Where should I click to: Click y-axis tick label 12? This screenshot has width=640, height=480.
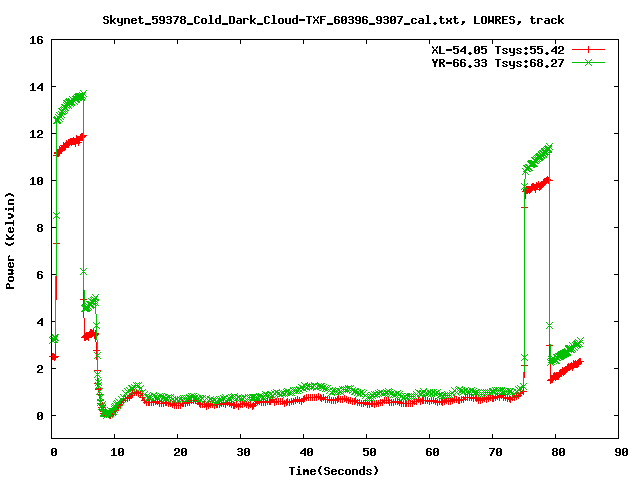(36, 134)
